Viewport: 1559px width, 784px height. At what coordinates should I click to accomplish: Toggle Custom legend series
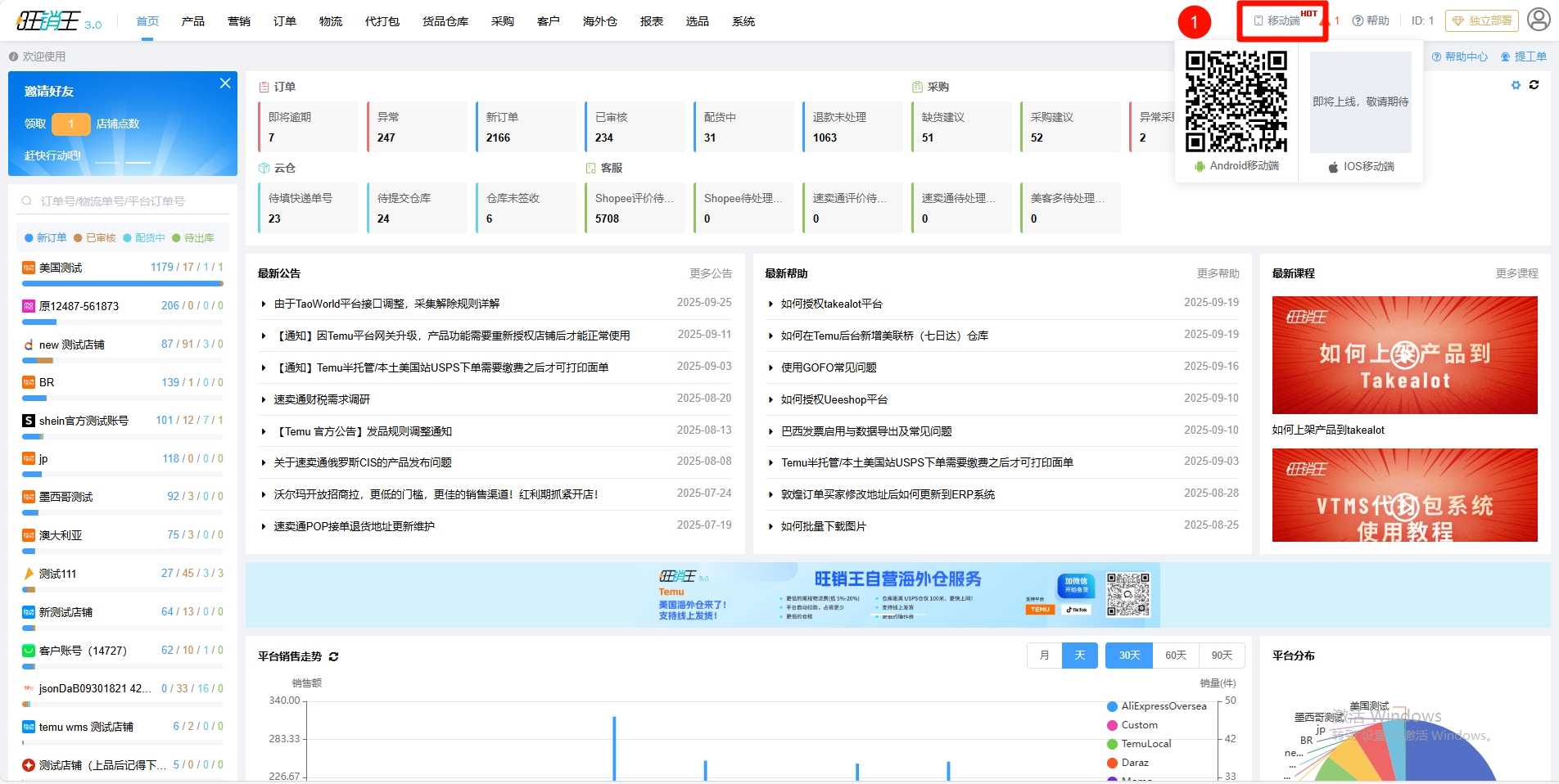(x=1132, y=725)
